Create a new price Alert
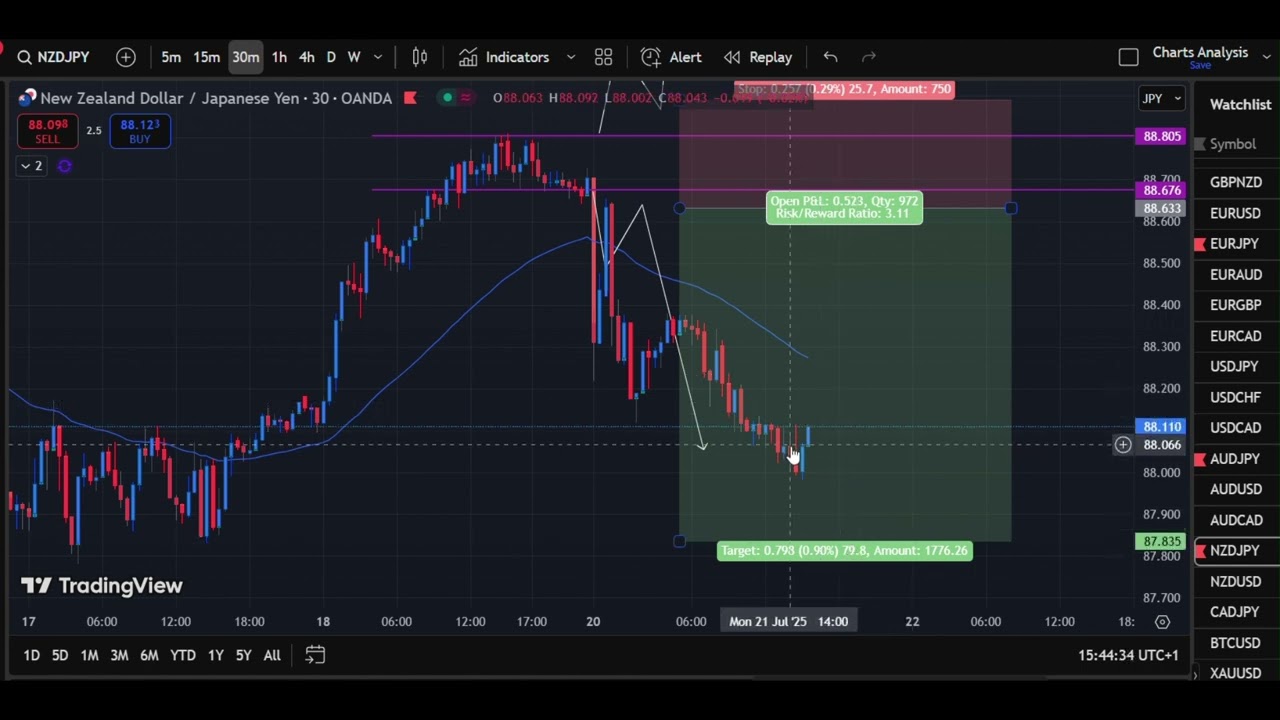 point(671,58)
